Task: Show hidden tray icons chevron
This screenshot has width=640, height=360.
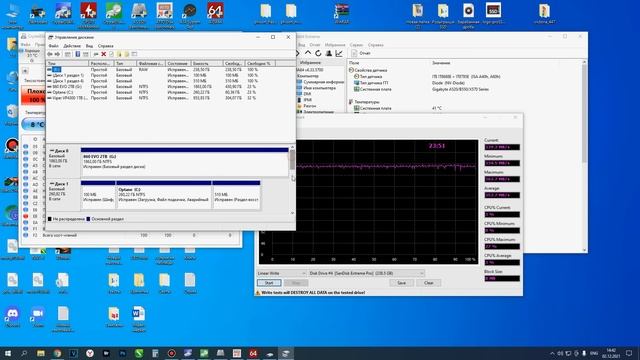Action: [x=552, y=353]
